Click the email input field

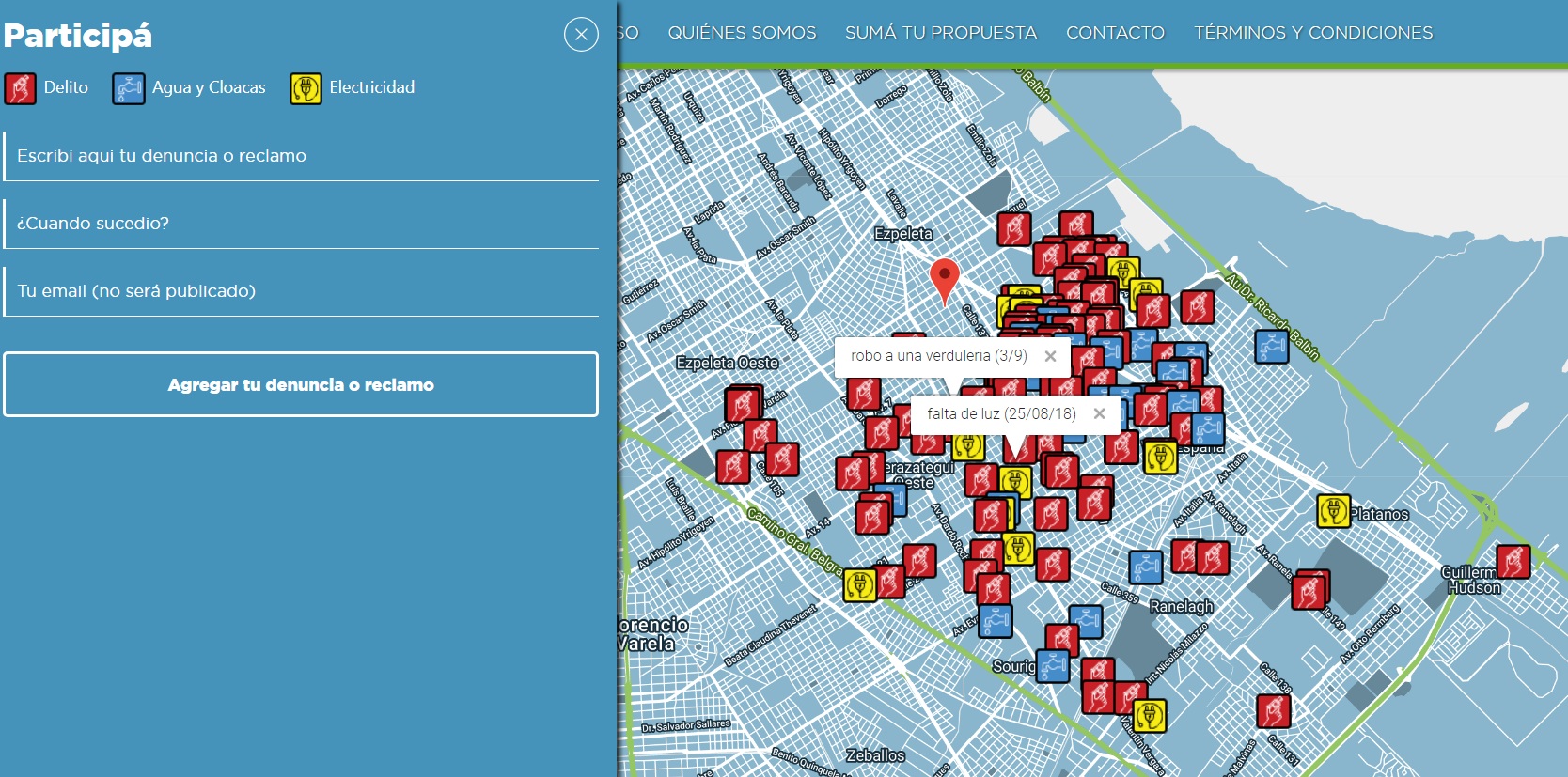301,291
